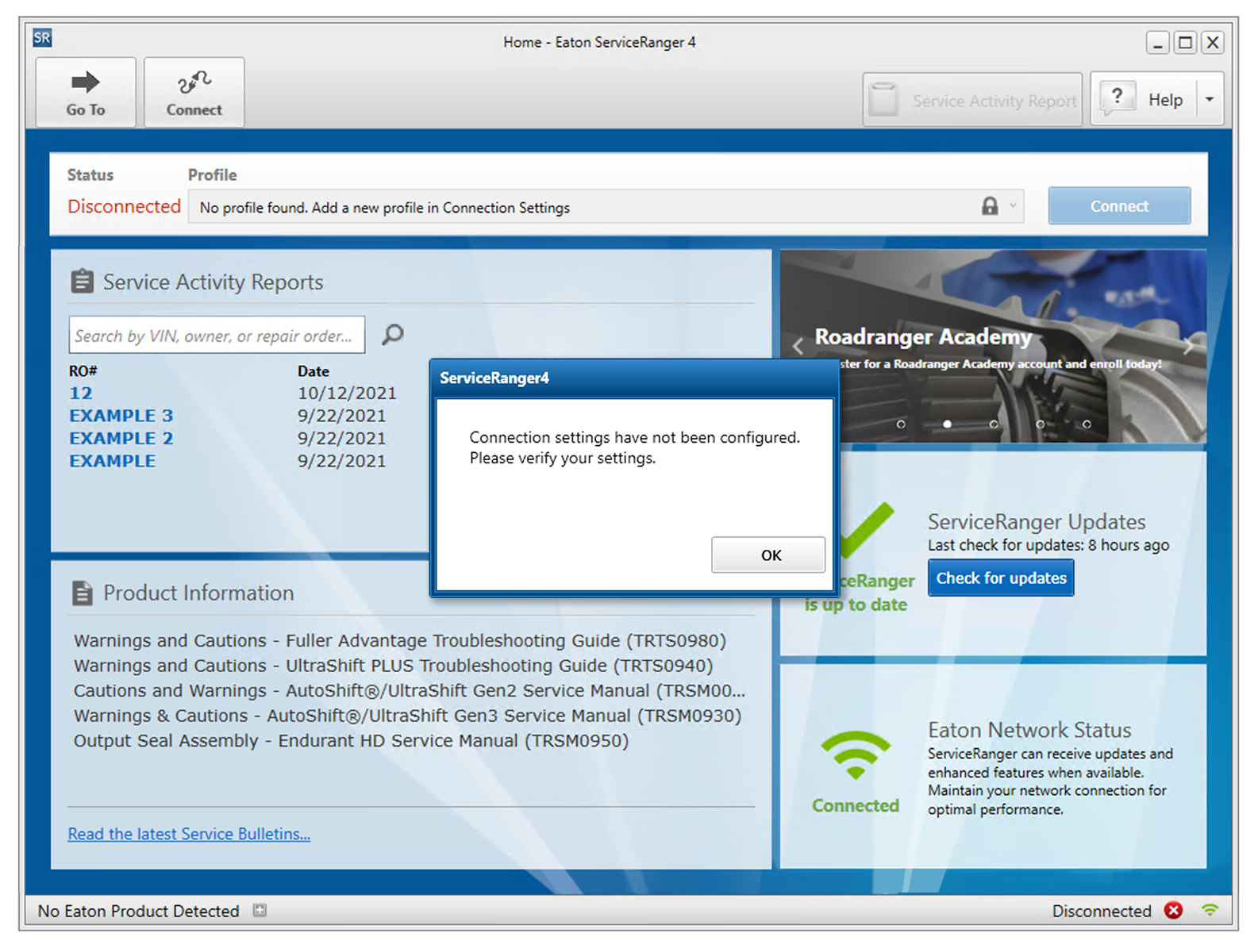The width and height of the screenshot is (1258, 952).
Task: Click the small Wi-Fi icon in status bar
Action: click(1210, 910)
